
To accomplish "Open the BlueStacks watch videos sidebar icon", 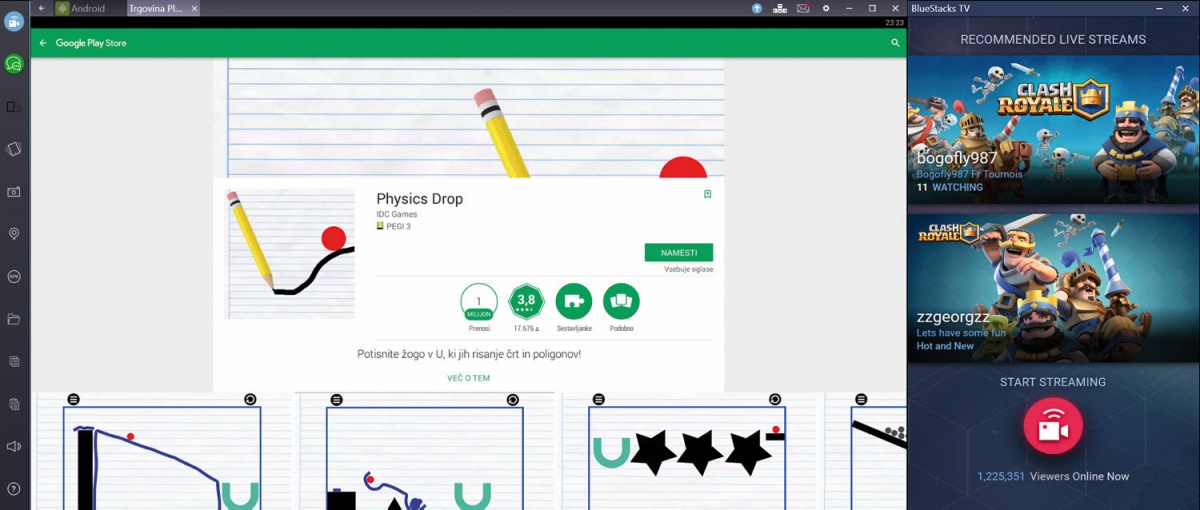I will click(x=14, y=21).
